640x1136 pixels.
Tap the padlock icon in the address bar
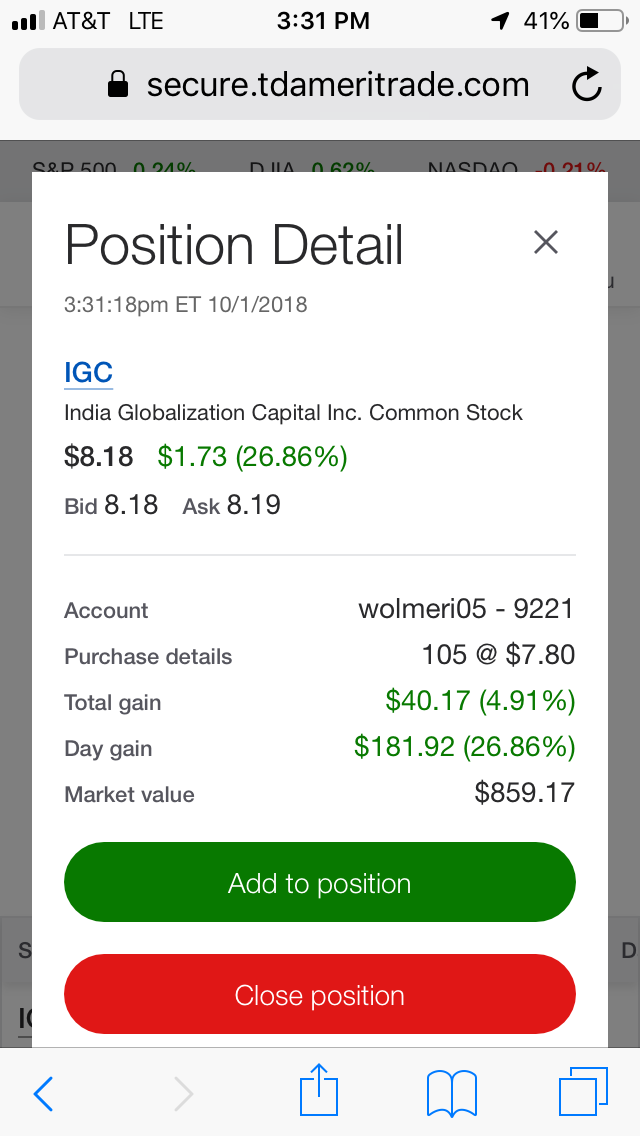coord(118,86)
